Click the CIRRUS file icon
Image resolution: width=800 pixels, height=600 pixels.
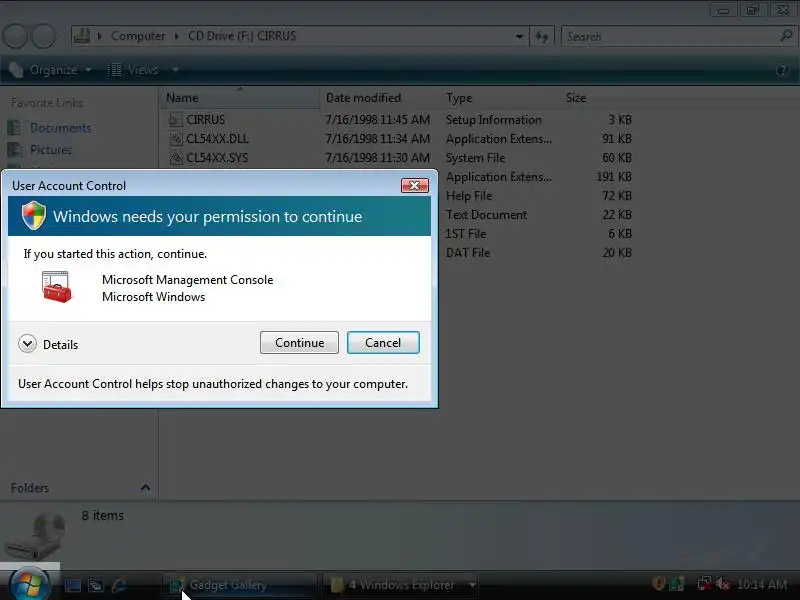point(176,120)
